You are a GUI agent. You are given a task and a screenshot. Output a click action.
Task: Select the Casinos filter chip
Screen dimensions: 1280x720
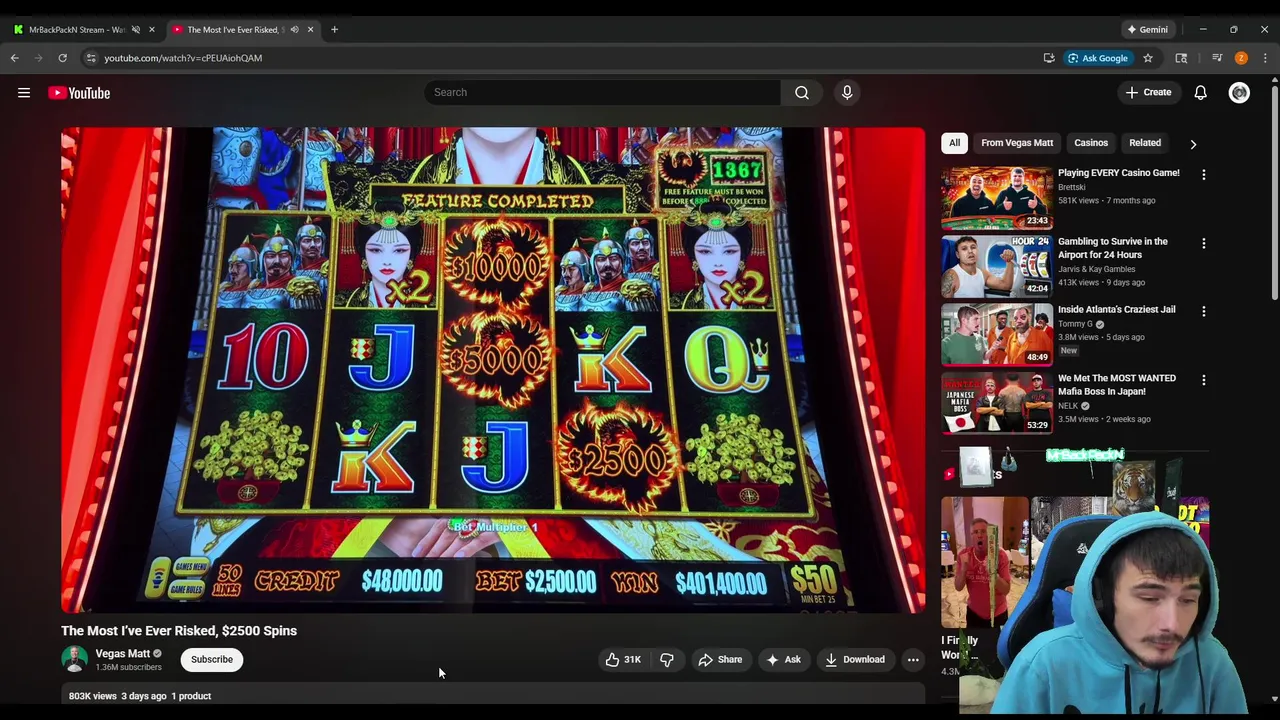pyautogui.click(x=1091, y=143)
